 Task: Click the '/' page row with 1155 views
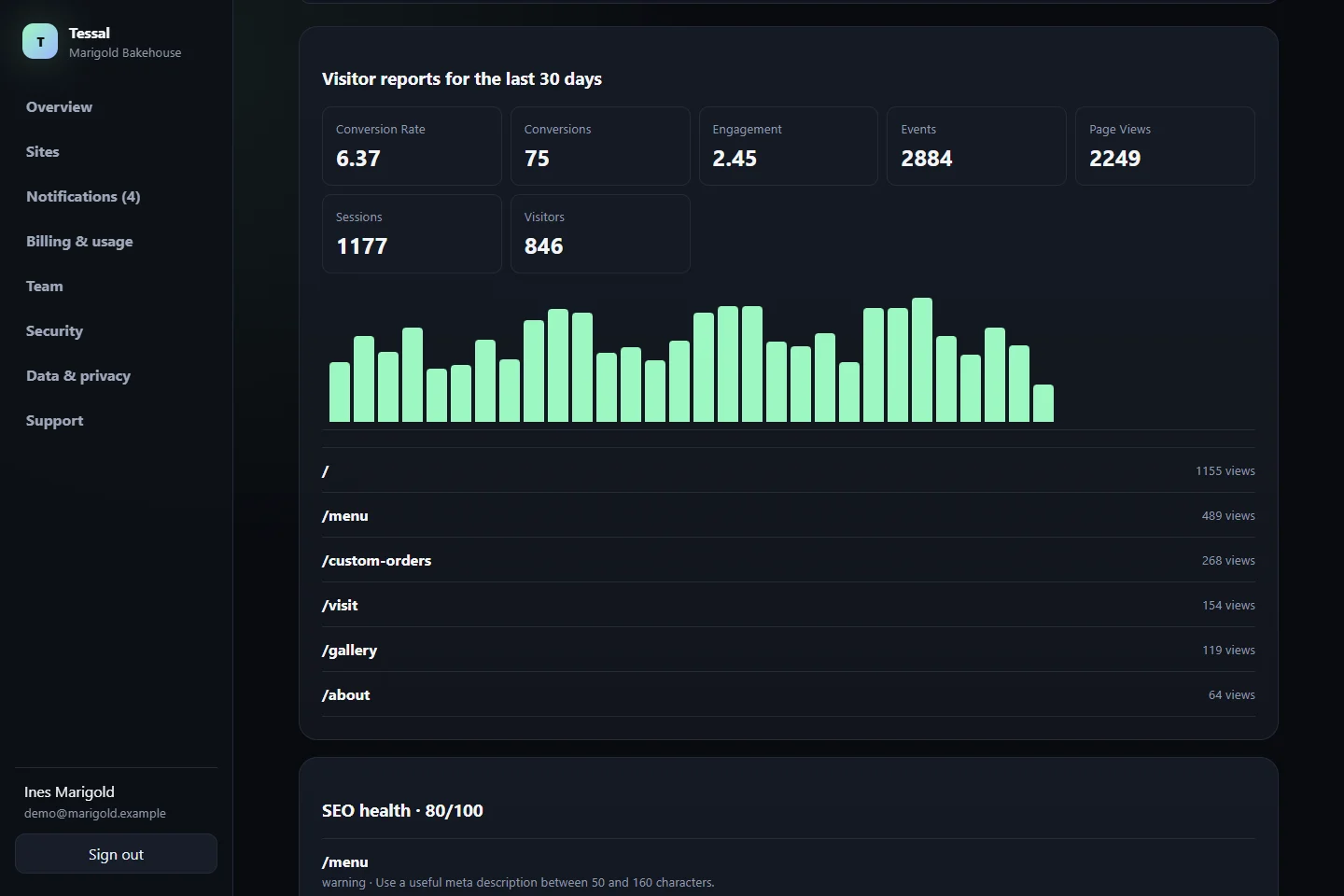pyautogui.click(x=789, y=470)
